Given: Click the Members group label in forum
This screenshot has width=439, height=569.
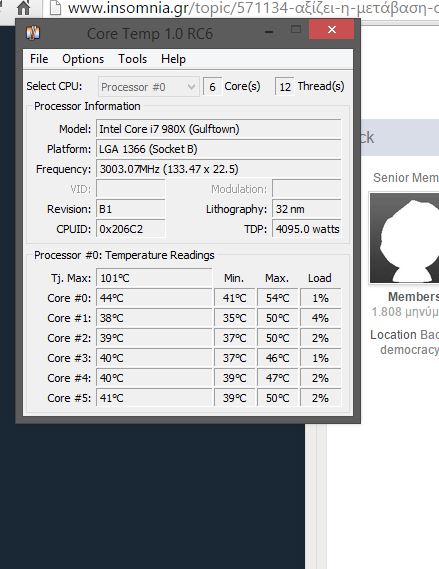Looking at the screenshot, I should pos(414,297).
